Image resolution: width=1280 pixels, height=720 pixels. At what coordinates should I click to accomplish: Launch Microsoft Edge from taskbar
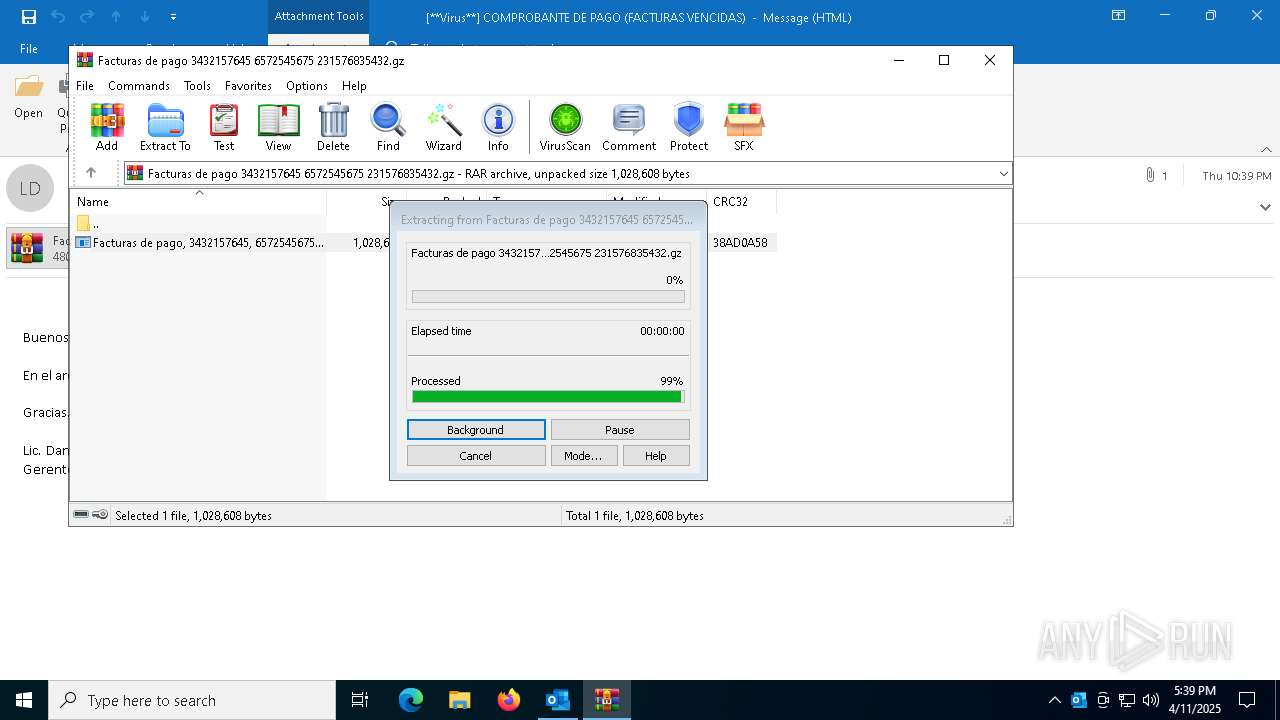[411, 700]
